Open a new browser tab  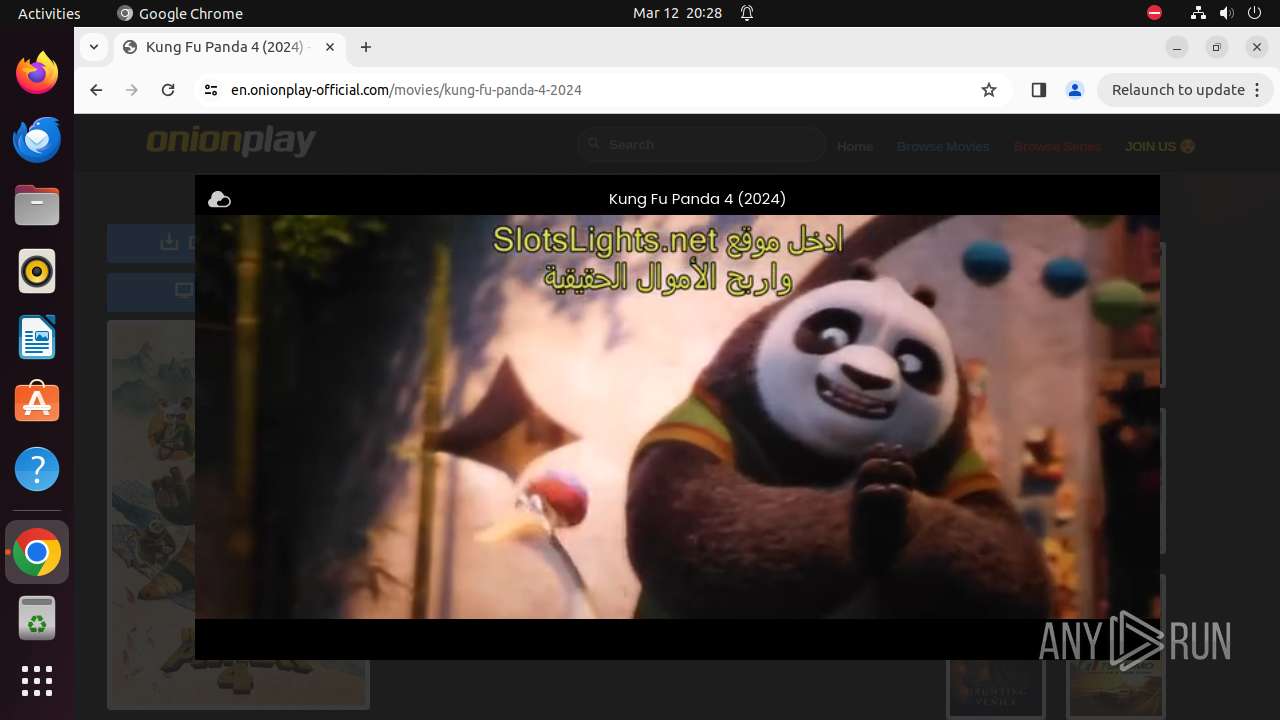tap(366, 47)
